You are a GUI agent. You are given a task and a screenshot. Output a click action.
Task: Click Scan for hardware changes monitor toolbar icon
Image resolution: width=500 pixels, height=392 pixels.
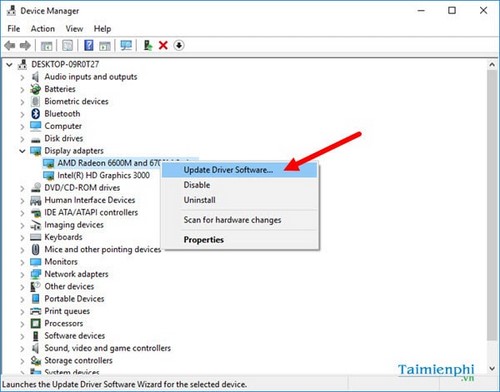click(126, 45)
